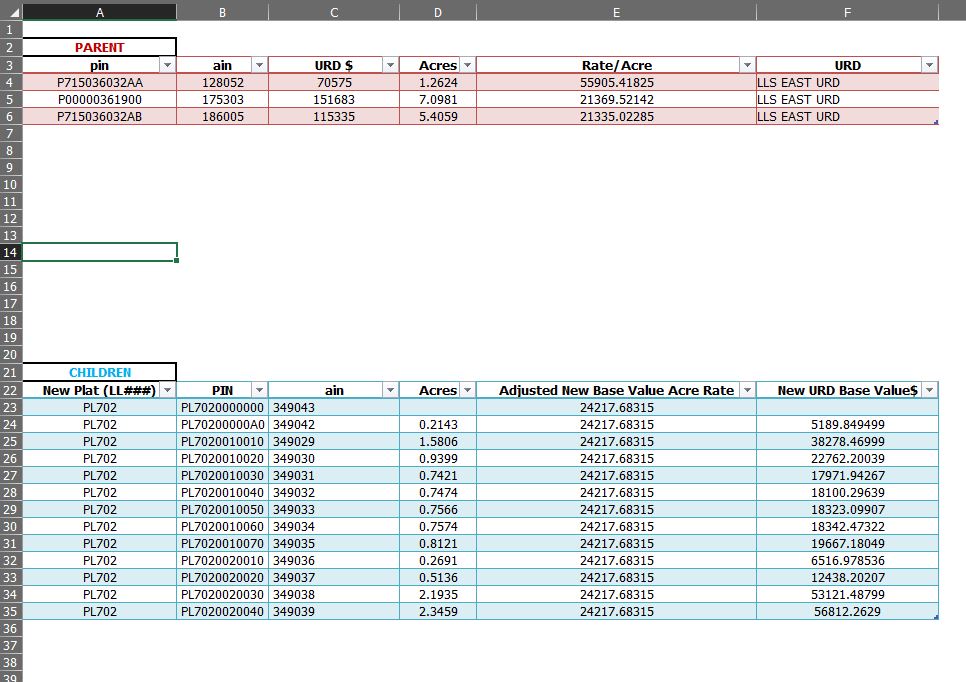Open the children ain filter dropdown

click(389, 390)
